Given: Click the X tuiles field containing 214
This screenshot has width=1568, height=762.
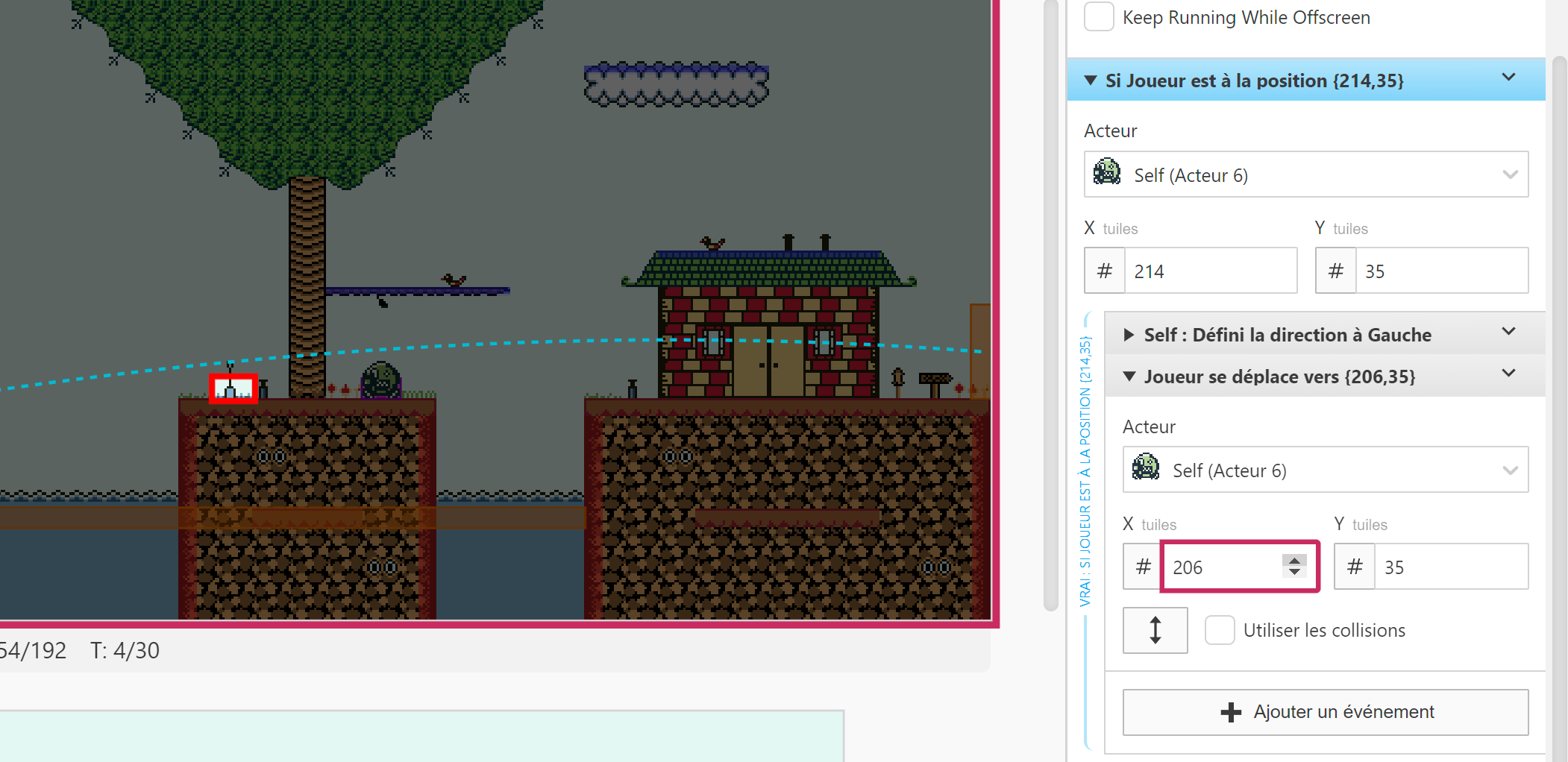Looking at the screenshot, I should pyautogui.click(x=1210, y=271).
